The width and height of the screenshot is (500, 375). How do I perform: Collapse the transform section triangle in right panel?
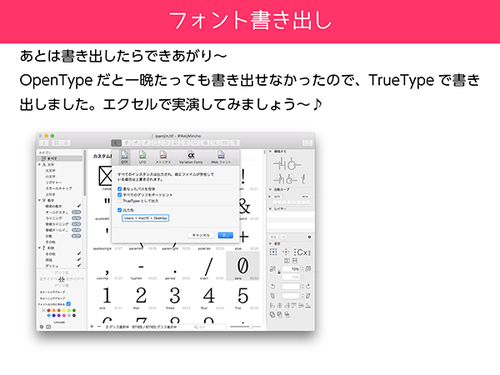(270, 244)
